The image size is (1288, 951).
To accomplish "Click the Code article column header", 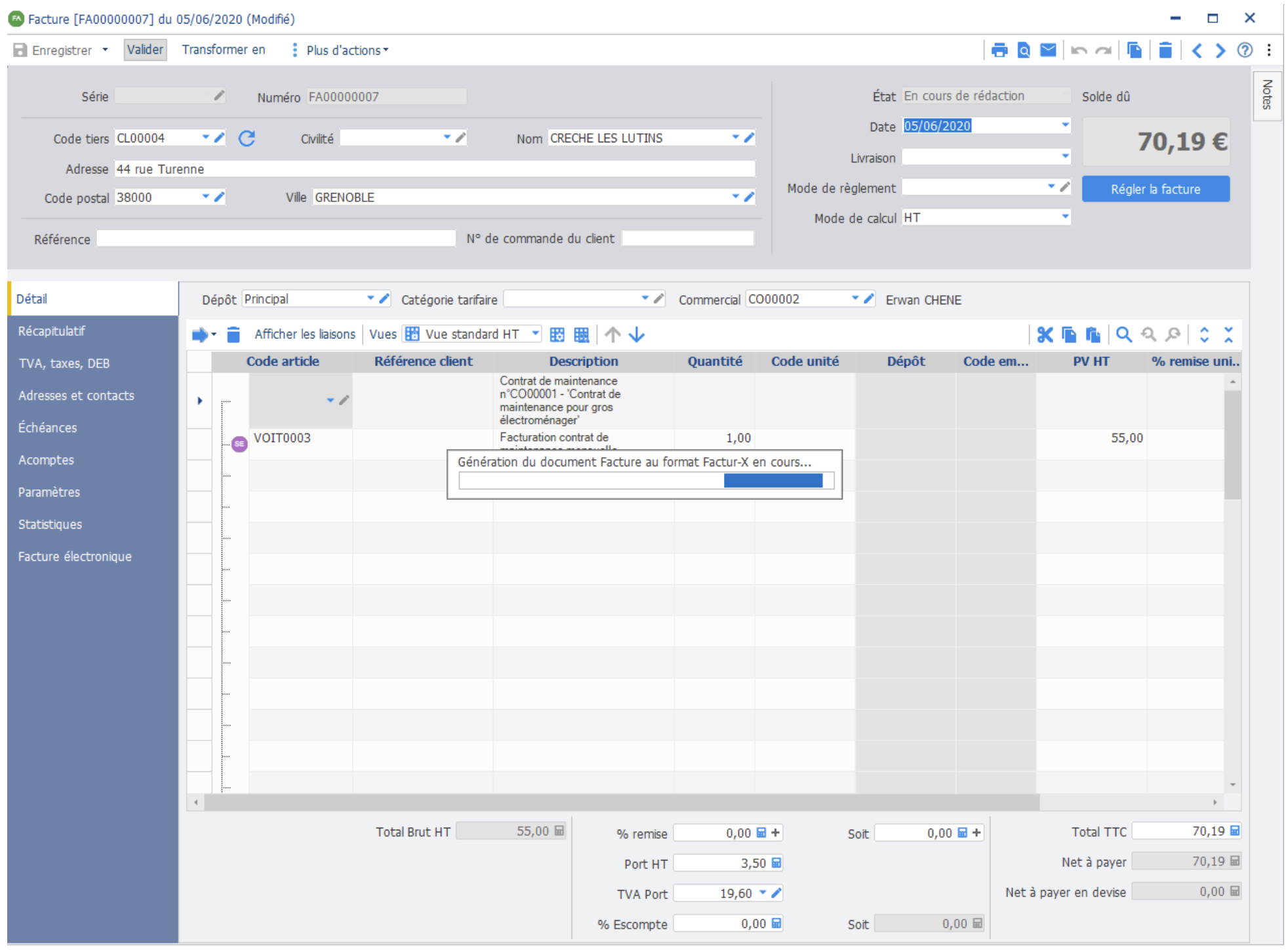I will pyautogui.click(x=283, y=361).
